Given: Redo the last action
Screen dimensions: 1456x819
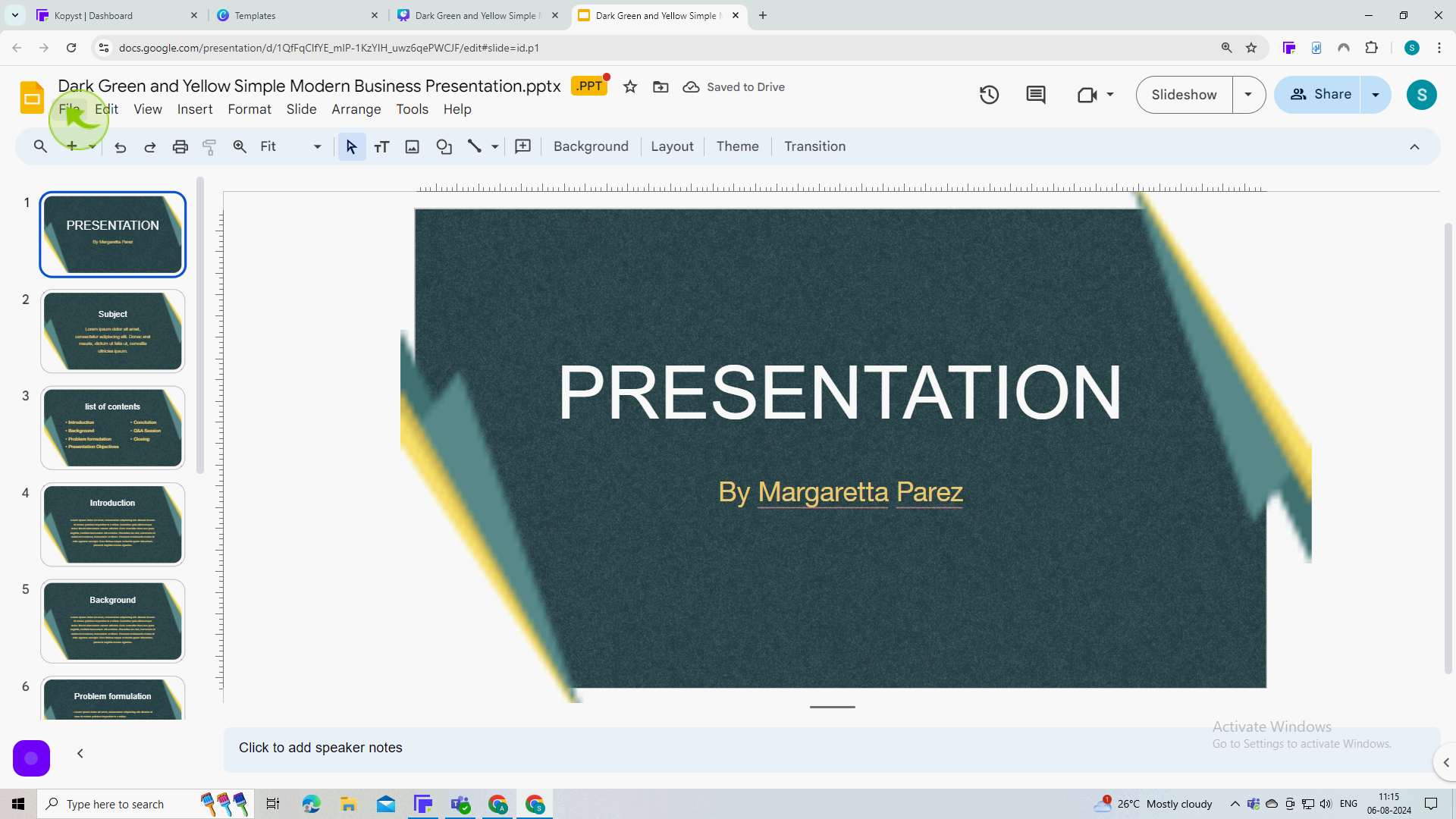Looking at the screenshot, I should [149, 147].
